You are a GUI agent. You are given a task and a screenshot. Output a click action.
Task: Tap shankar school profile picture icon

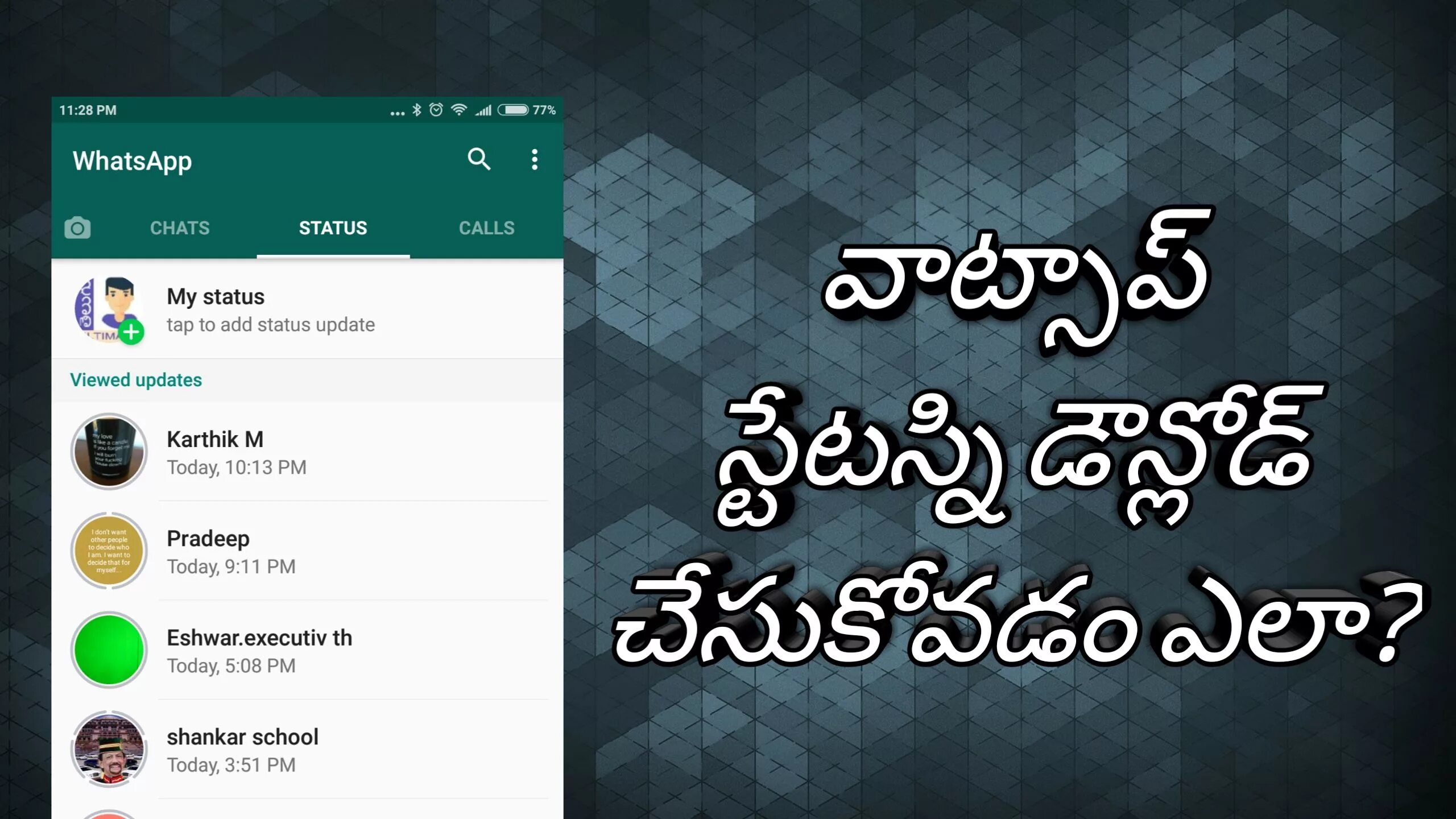(x=109, y=749)
